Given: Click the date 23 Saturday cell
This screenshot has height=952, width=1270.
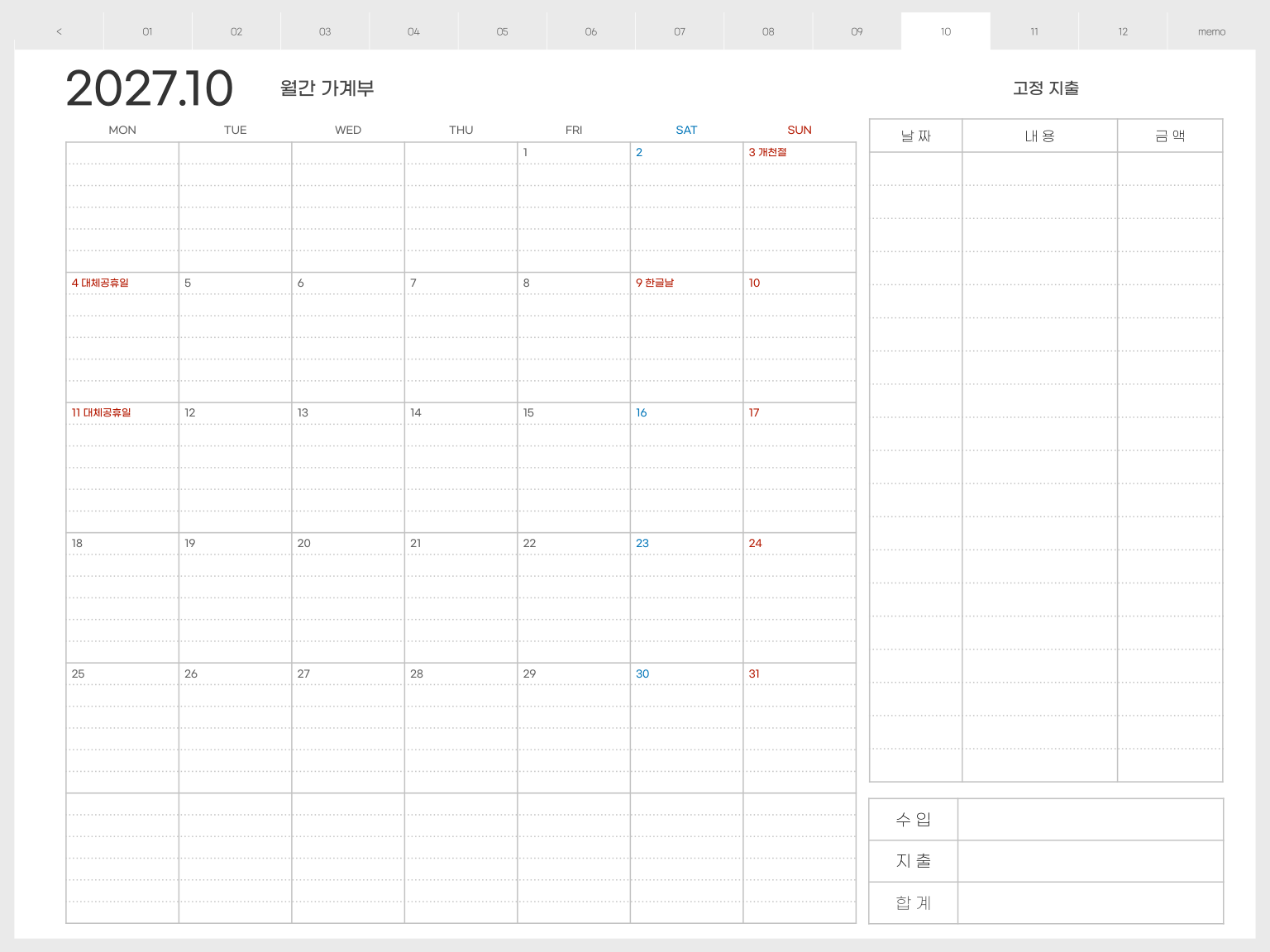Looking at the screenshot, I should [686, 597].
